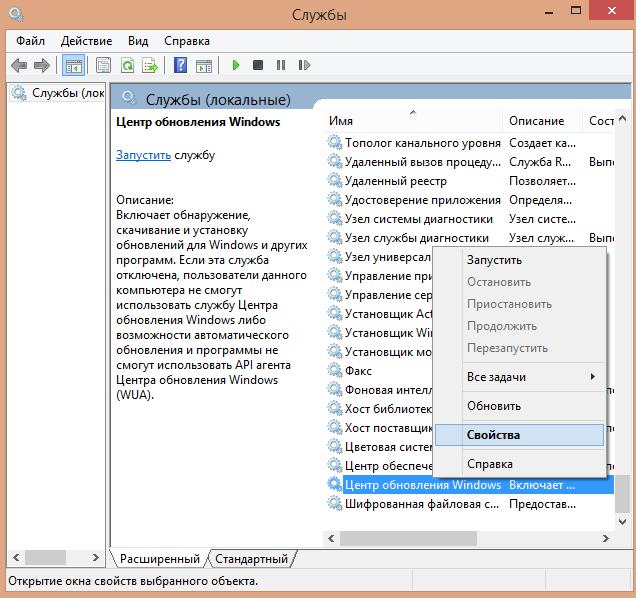This screenshot has height=598, width=636.
Task: Click the tree pane scroll-left arrow
Action: pos(16,558)
